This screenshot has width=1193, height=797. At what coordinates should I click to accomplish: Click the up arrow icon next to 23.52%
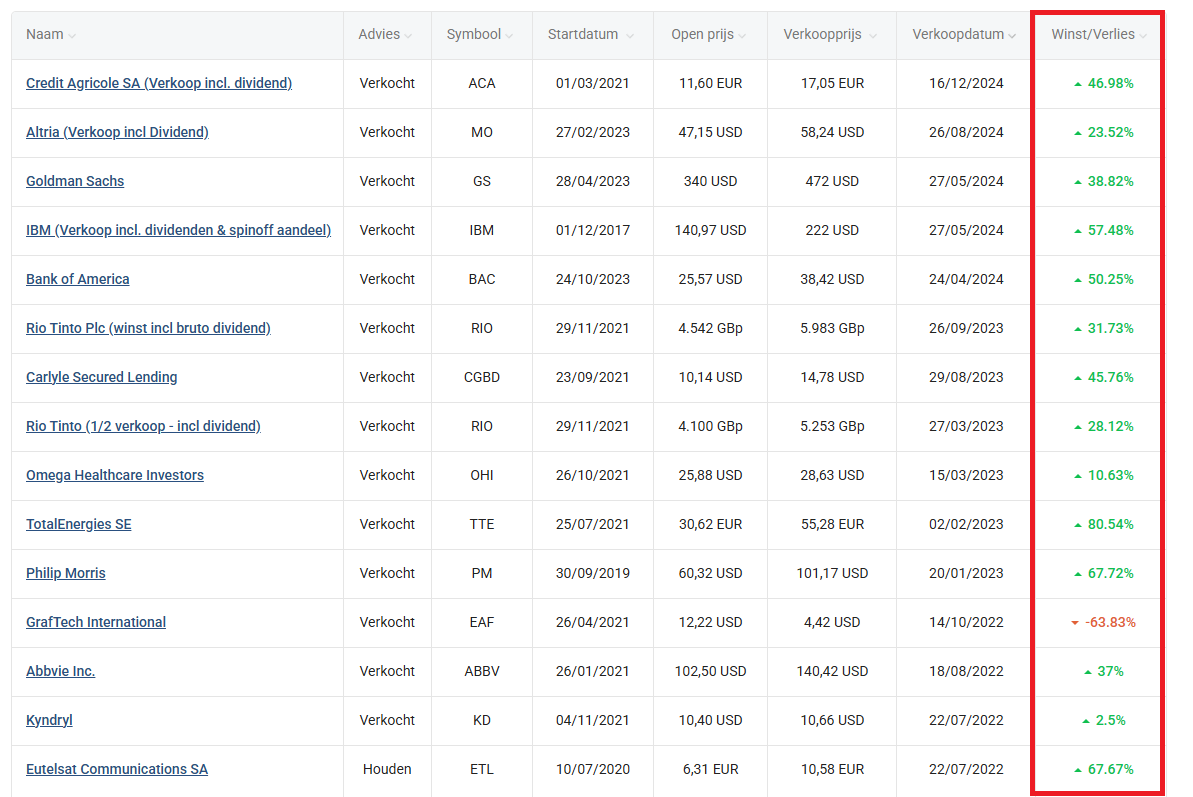point(1077,133)
